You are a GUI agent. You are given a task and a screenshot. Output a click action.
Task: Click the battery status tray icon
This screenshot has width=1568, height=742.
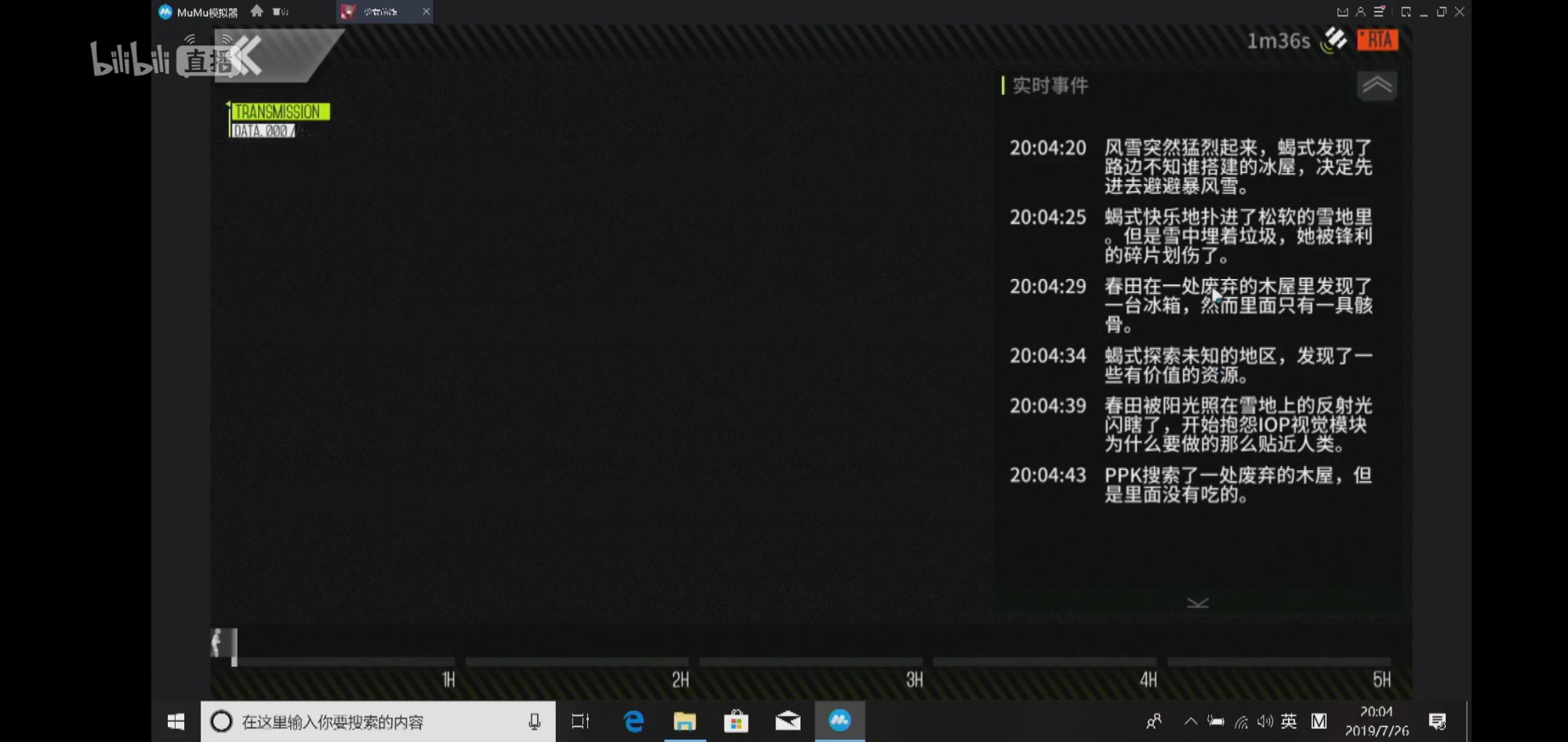1216,722
